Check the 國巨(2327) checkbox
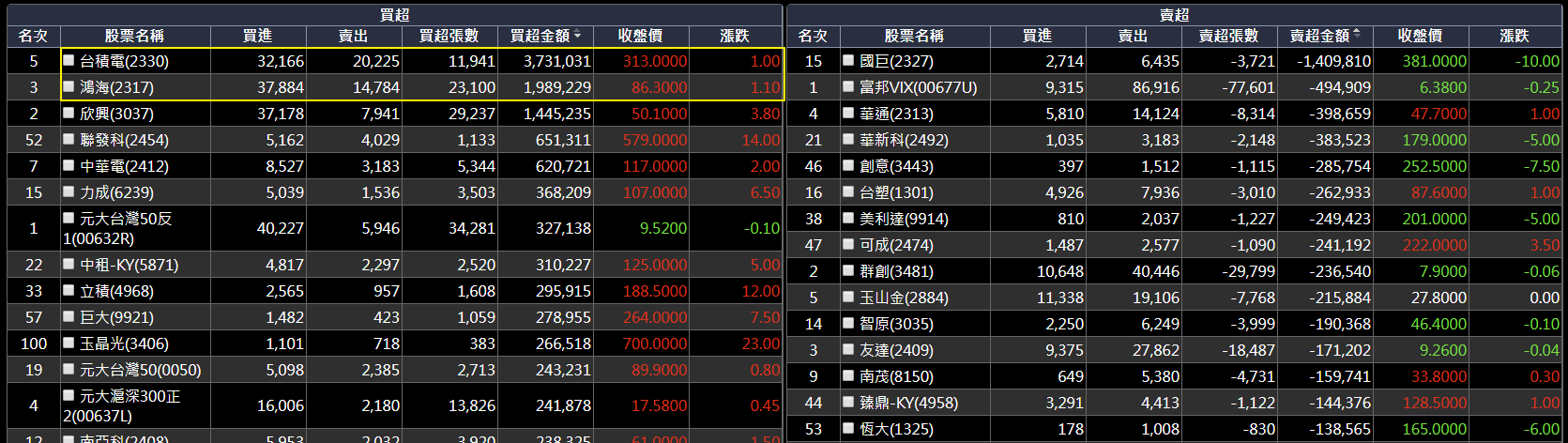Screen dimensions: 1568x443 point(848,60)
